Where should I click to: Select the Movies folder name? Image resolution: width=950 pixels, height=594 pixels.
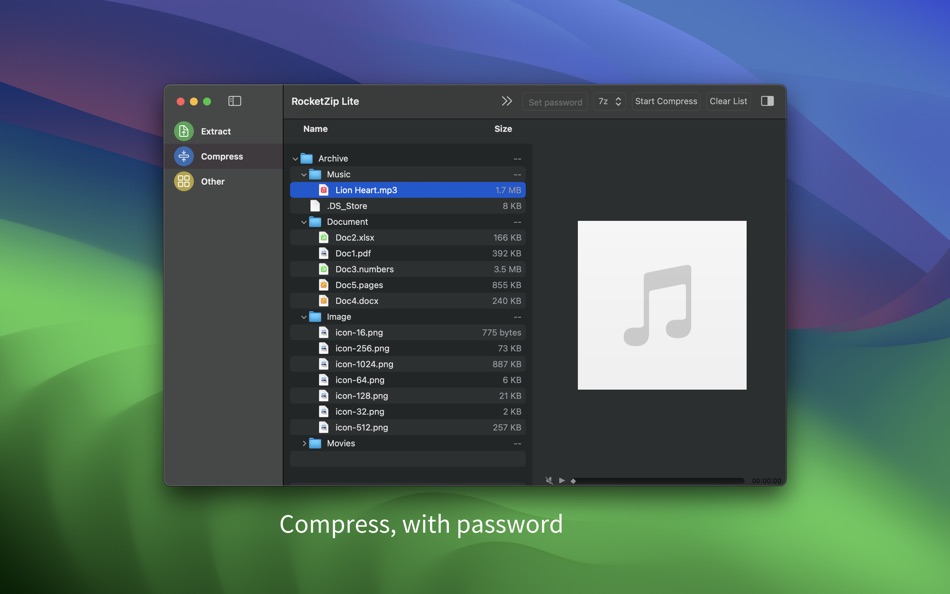pos(340,443)
